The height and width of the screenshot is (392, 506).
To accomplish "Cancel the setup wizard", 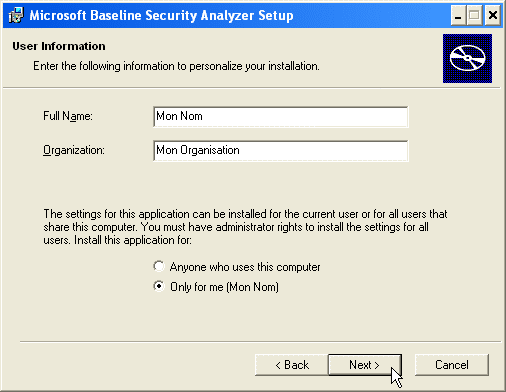I will 452,365.
